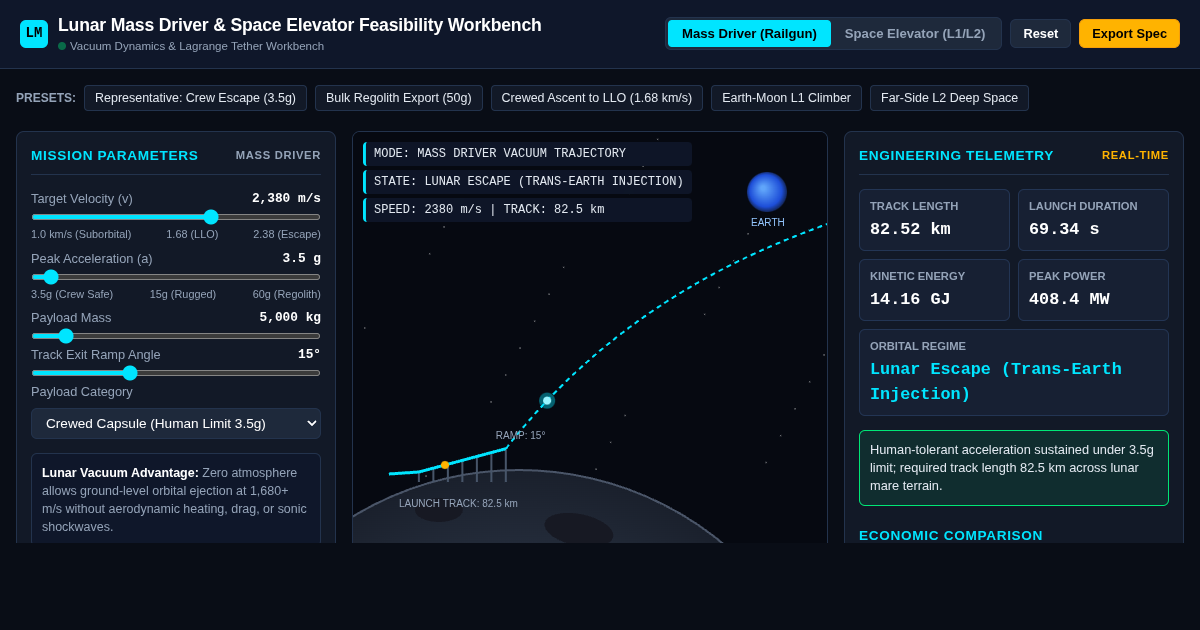
Task: Click the payload marker on the trajectory
Action: tap(547, 400)
